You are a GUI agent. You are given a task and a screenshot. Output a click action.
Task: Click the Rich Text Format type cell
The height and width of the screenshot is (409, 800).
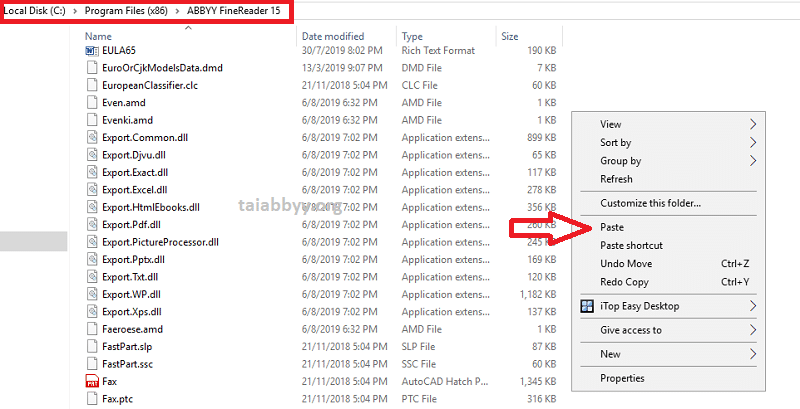[x=438, y=50]
